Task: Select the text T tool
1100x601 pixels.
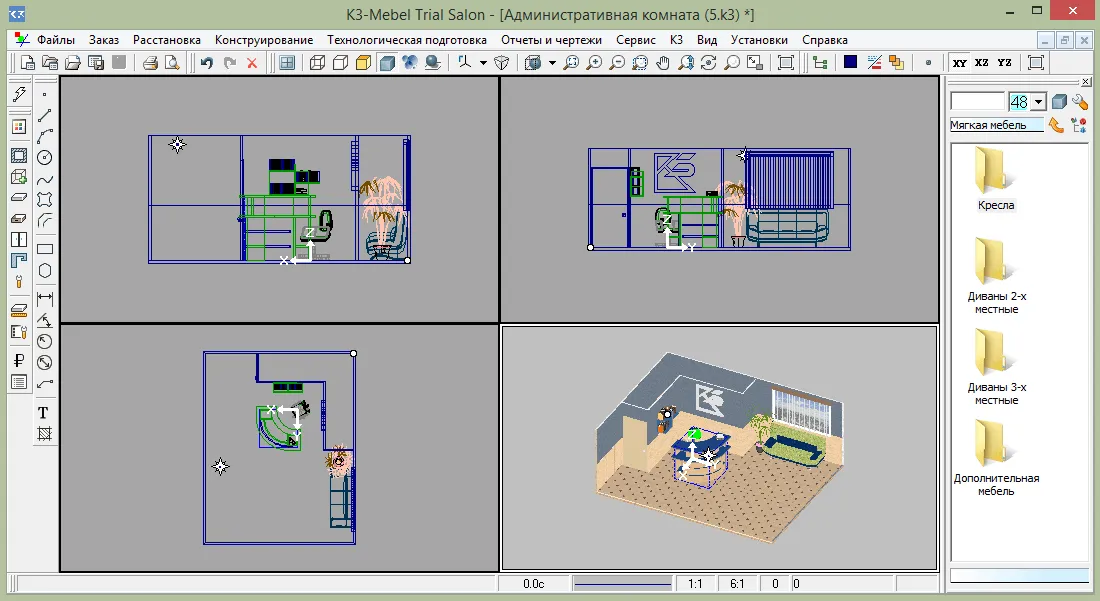Action: [x=43, y=412]
